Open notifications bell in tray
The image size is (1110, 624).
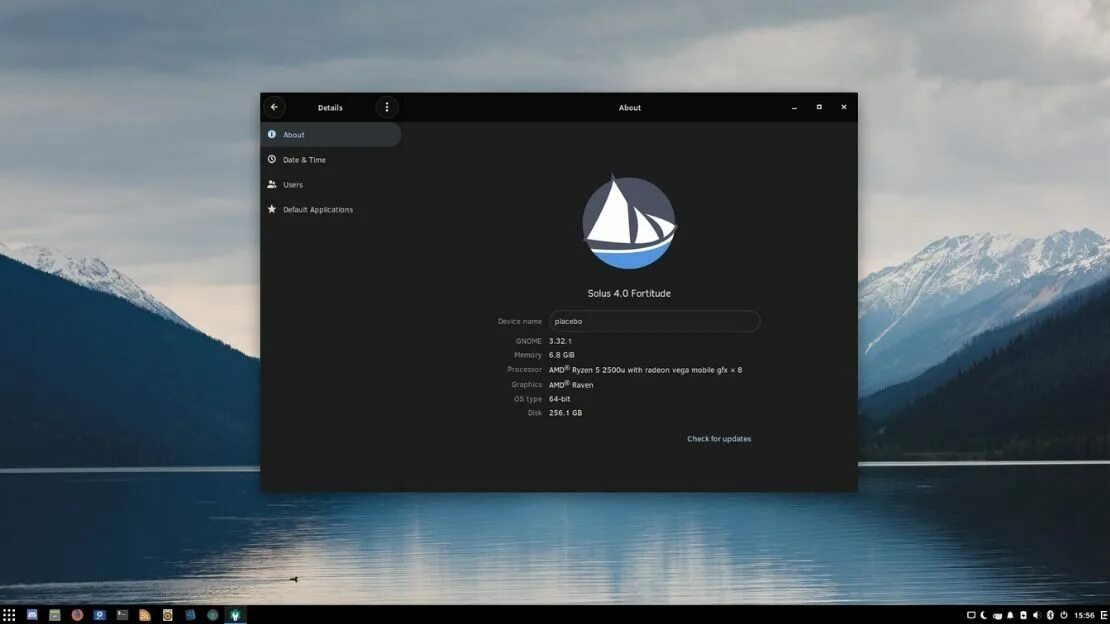(1010, 615)
